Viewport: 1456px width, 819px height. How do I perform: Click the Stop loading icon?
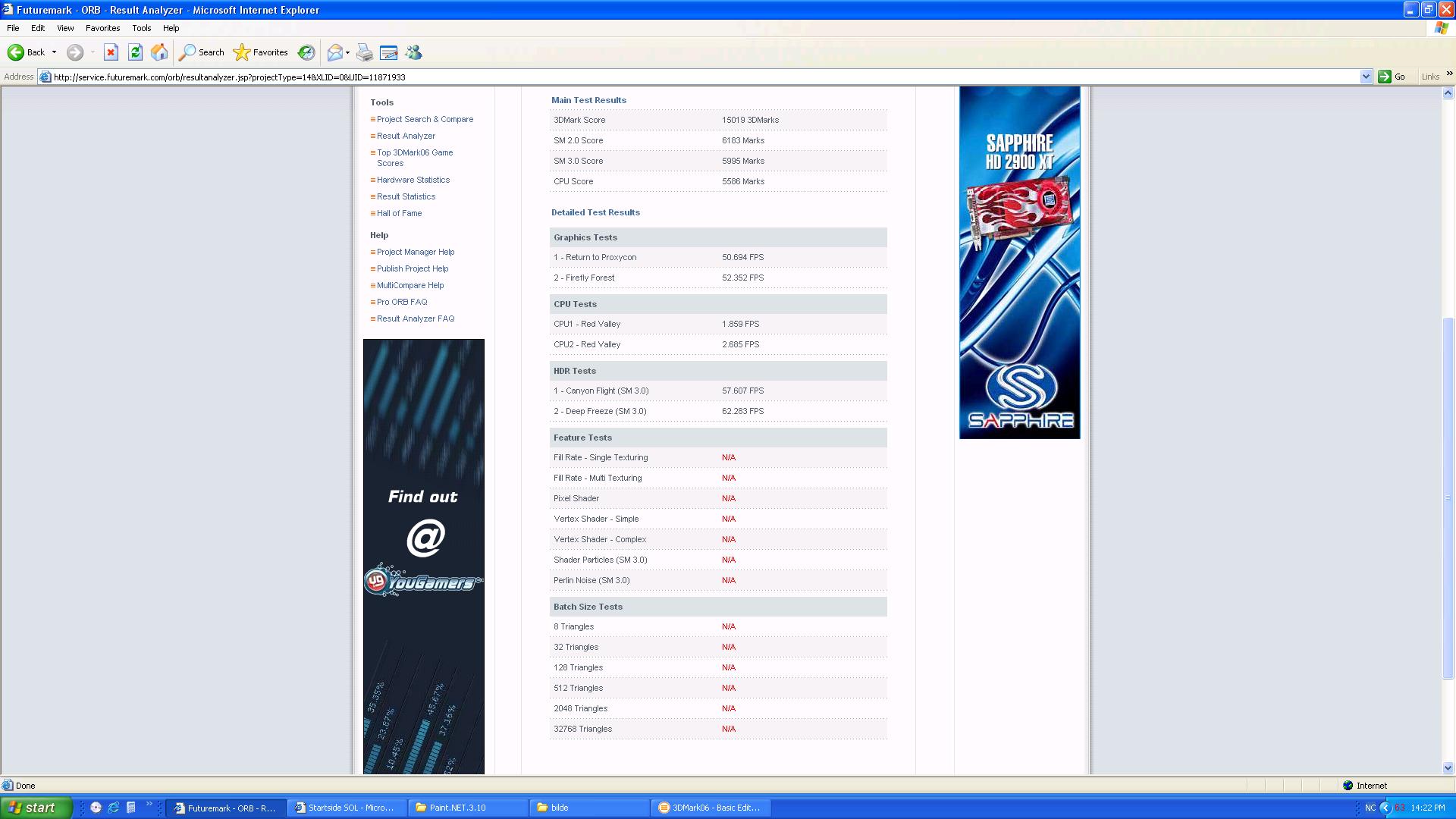point(111,52)
